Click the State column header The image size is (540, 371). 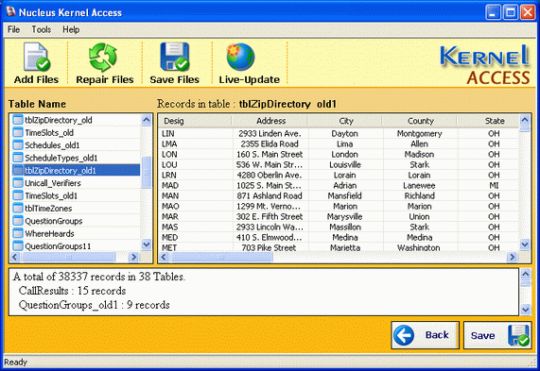point(488,121)
